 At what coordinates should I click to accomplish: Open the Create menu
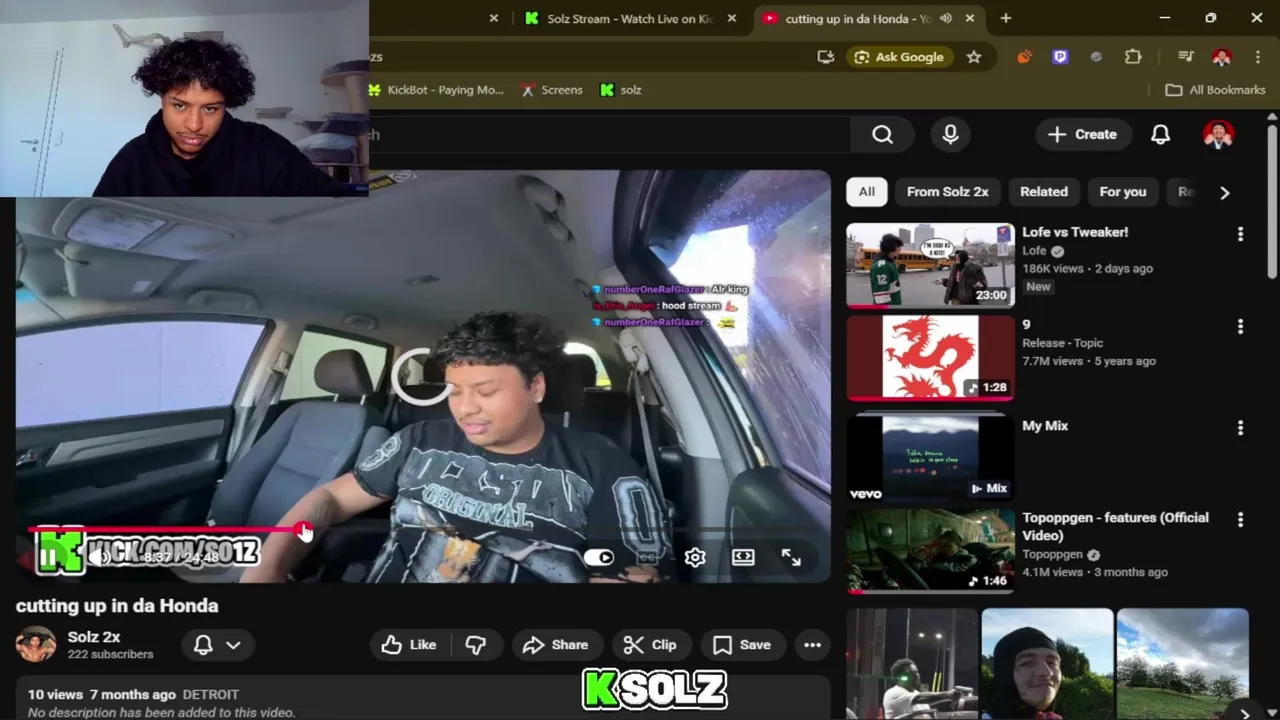point(1082,134)
